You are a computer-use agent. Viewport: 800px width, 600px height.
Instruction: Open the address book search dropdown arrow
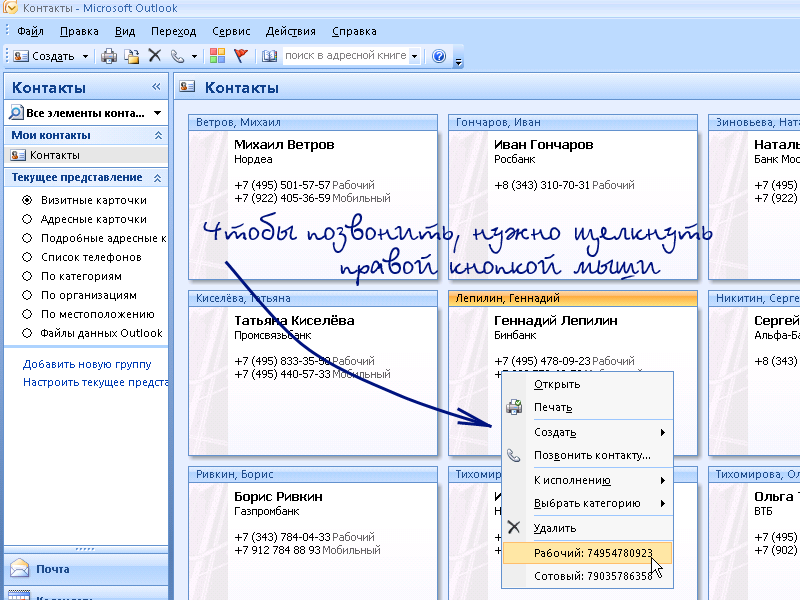(415, 56)
